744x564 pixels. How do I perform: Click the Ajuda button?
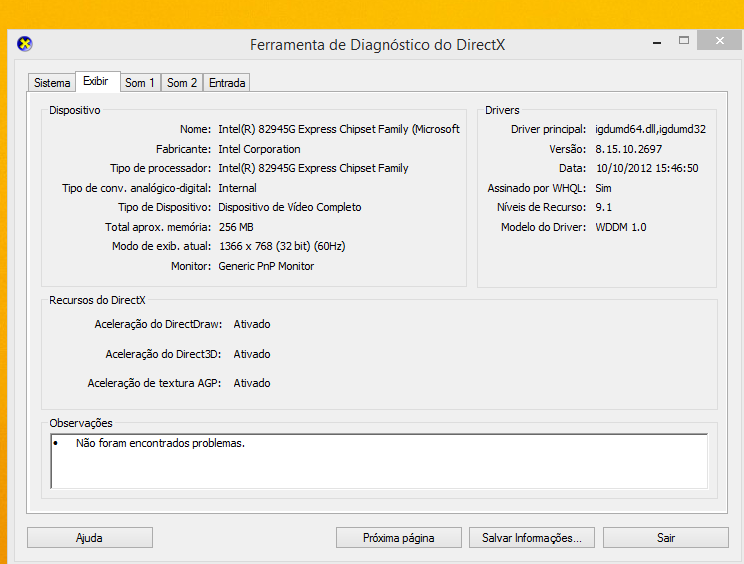(90, 537)
